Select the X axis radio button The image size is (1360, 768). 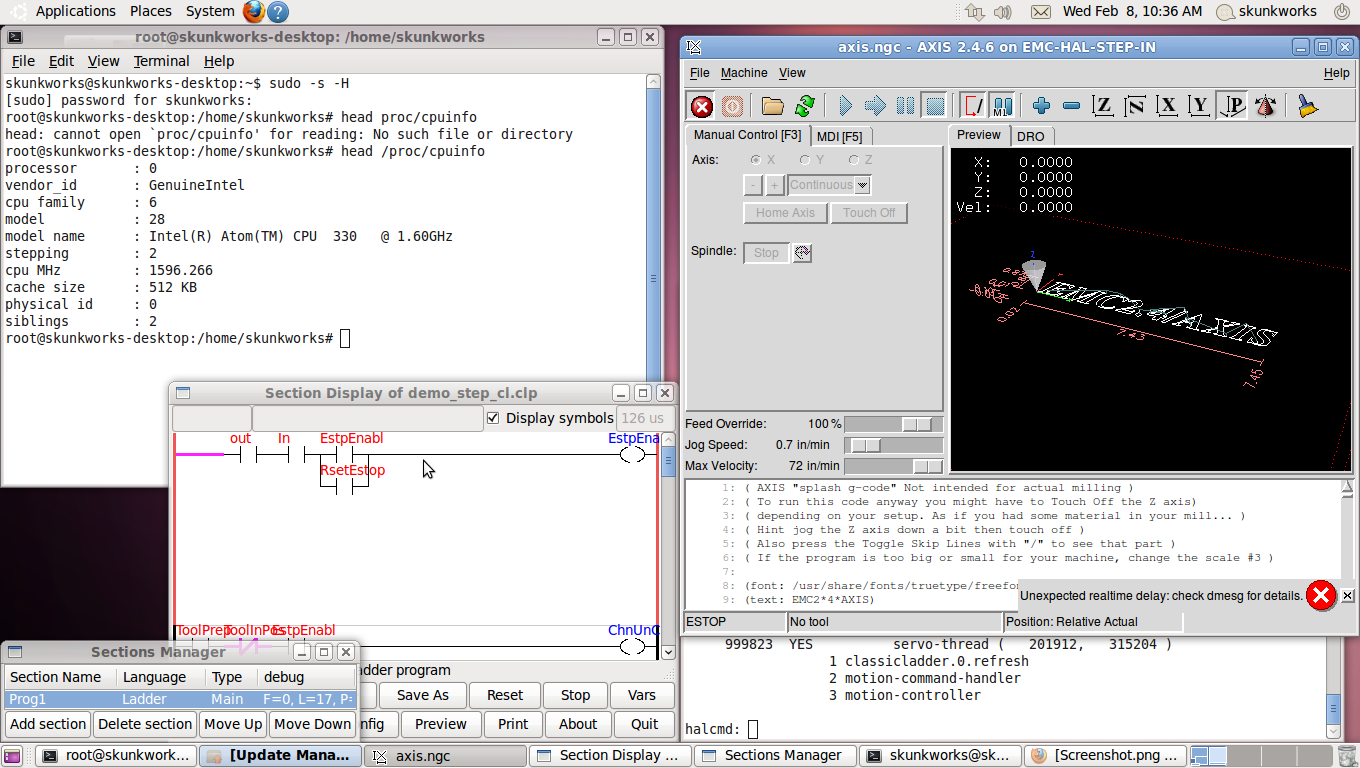[755, 160]
